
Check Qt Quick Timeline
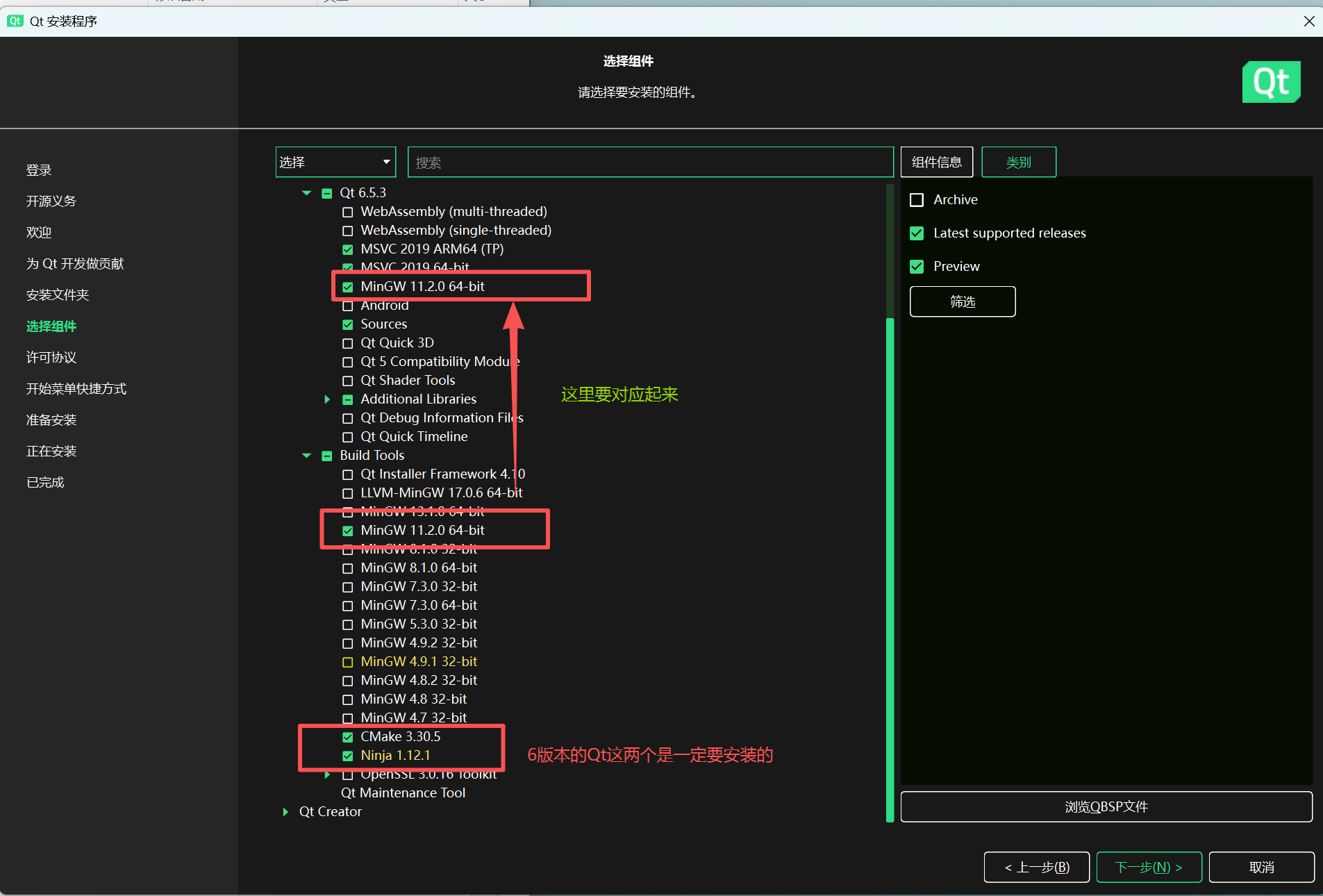(x=348, y=438)
